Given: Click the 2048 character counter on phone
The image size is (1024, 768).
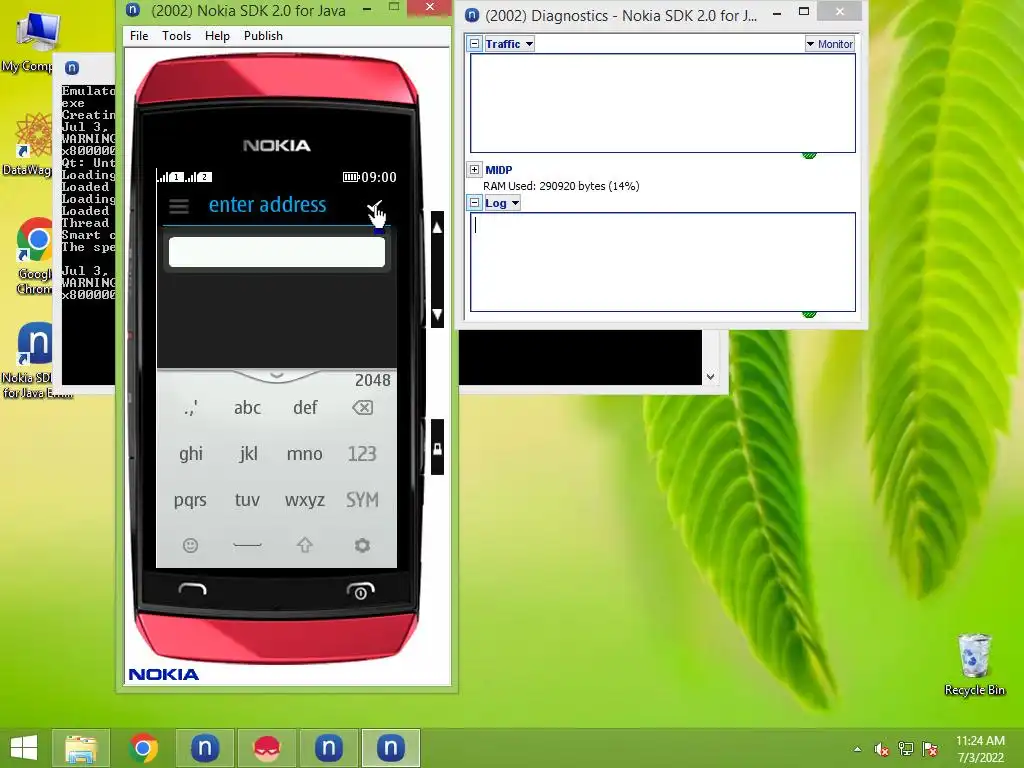Looking at the screenshot, I should click(372, 381).
